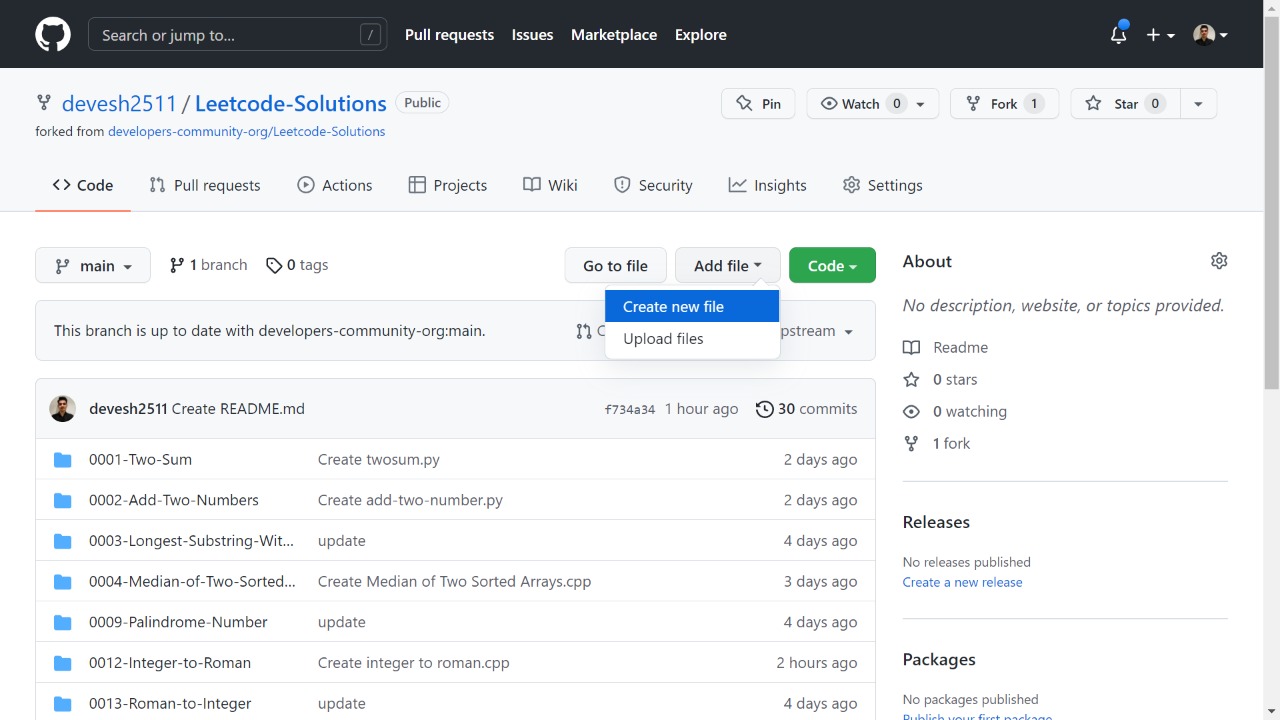Switch to the repository Pull requests tab
Image resolution: width=1280 pixels, height=720 pixels.
pos(204,185)
